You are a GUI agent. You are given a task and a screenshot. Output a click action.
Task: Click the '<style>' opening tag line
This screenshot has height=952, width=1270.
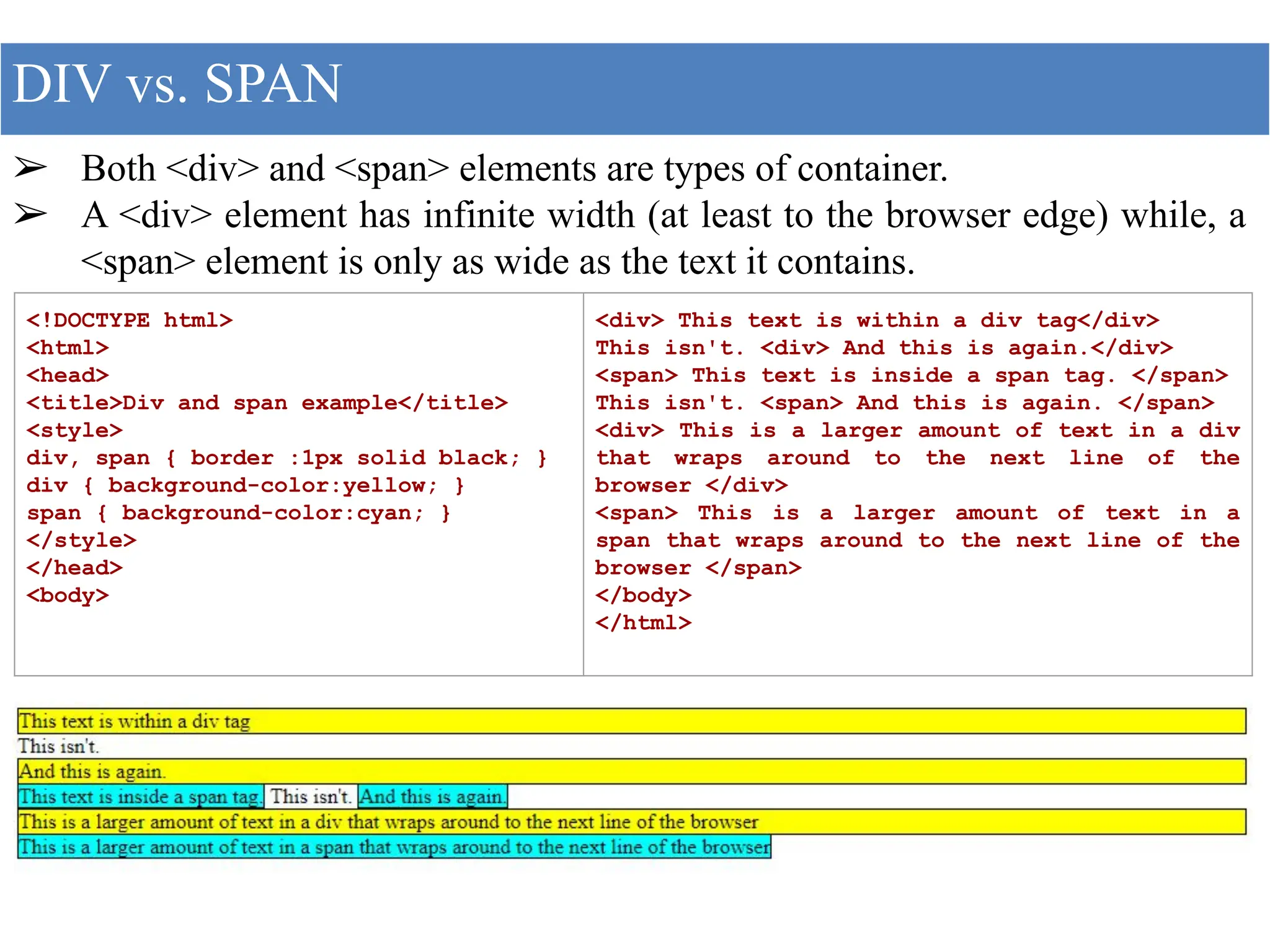point(74,430)
